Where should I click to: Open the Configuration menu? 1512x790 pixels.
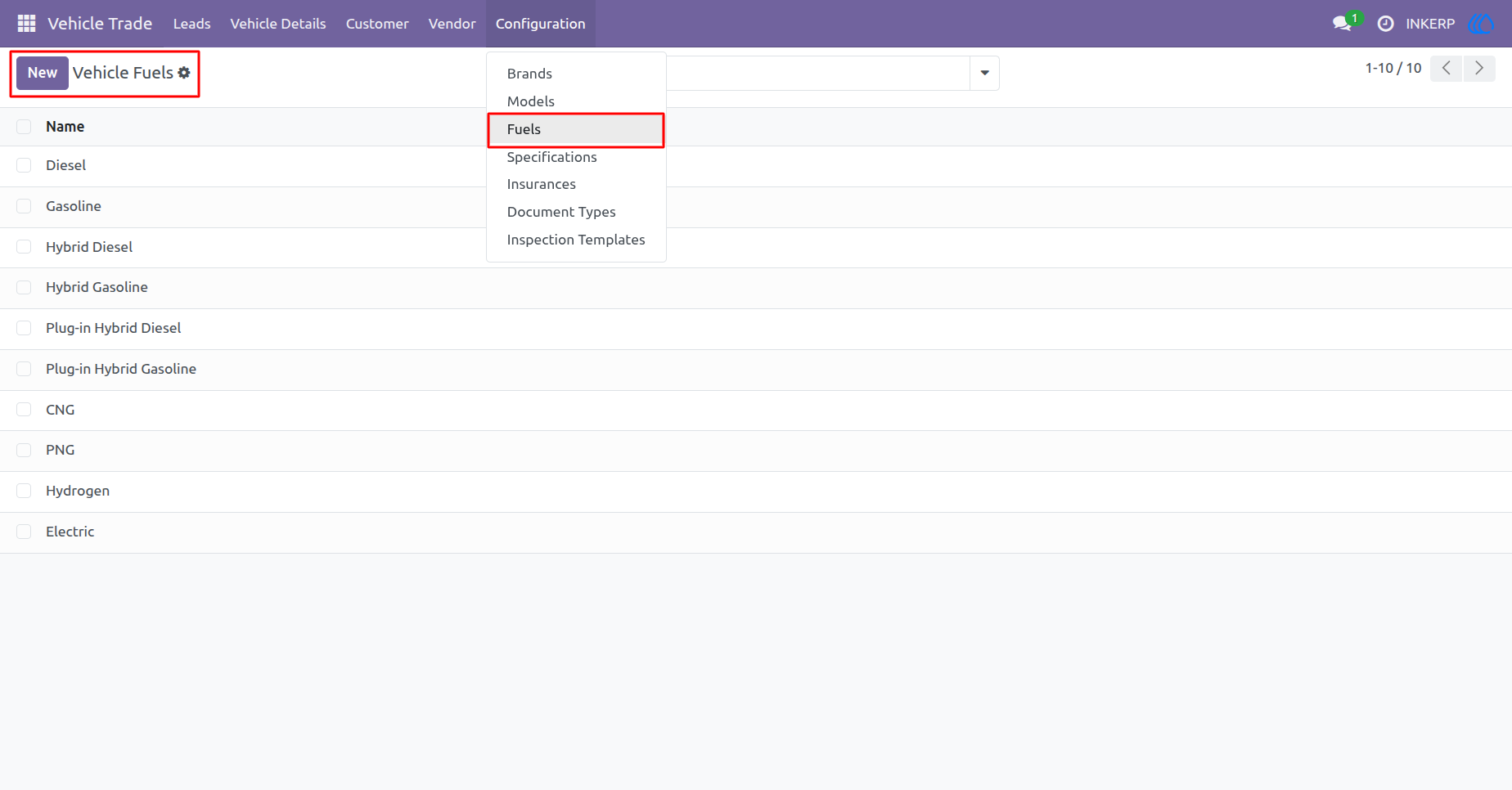(541, 24)
